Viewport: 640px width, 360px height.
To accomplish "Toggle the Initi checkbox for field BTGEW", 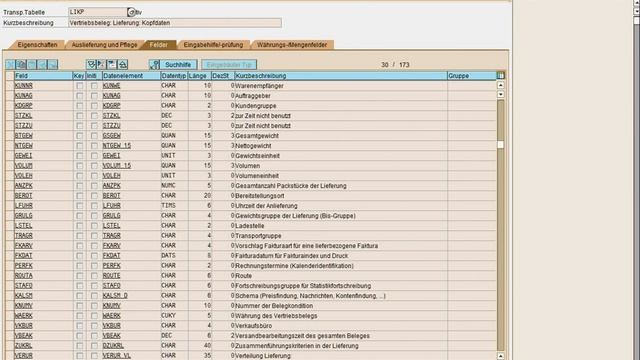I will pos(94,136).
